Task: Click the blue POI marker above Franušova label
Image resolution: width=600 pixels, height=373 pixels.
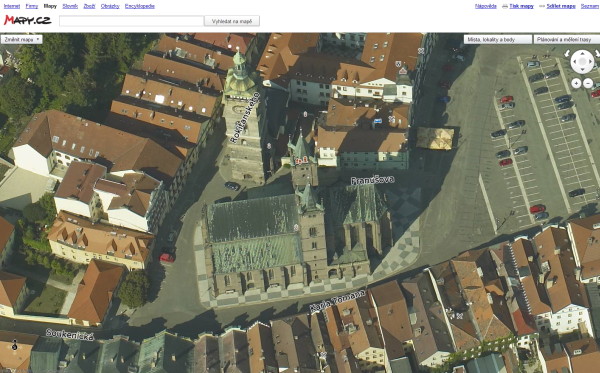Action: pos(377,121)
